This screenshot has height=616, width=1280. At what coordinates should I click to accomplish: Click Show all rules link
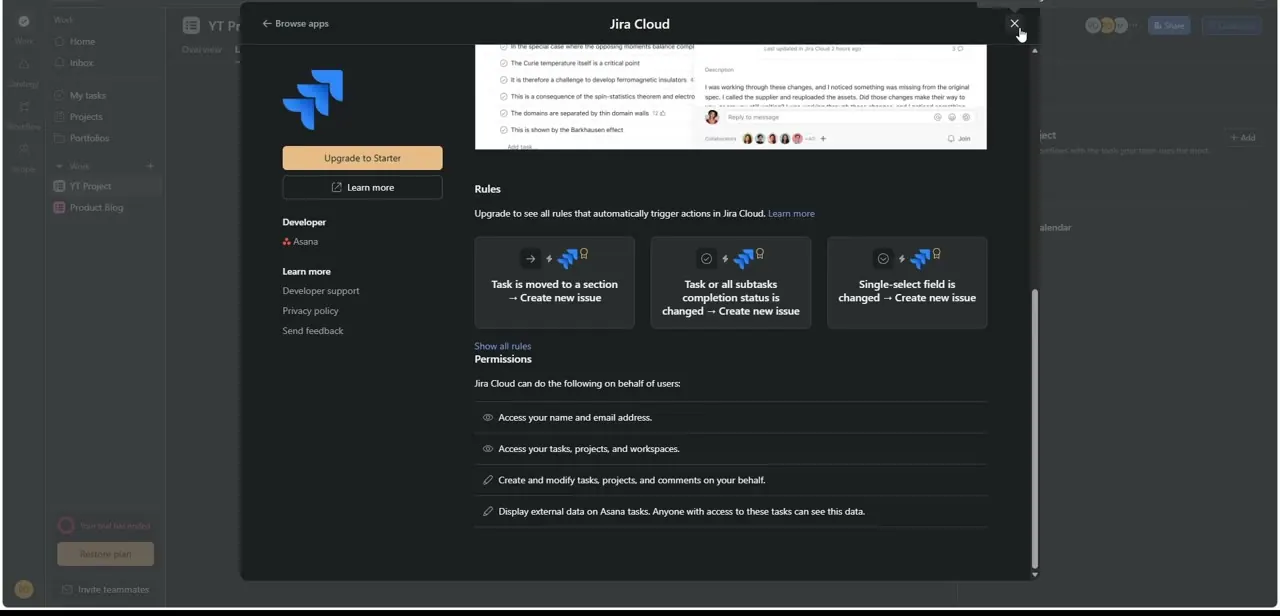click(503, 346)
